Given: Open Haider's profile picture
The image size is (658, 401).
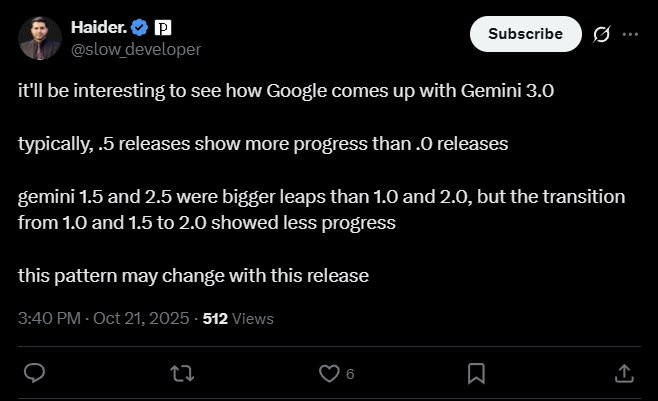Looking at the screenshot, I should click(x=39, y=37).
